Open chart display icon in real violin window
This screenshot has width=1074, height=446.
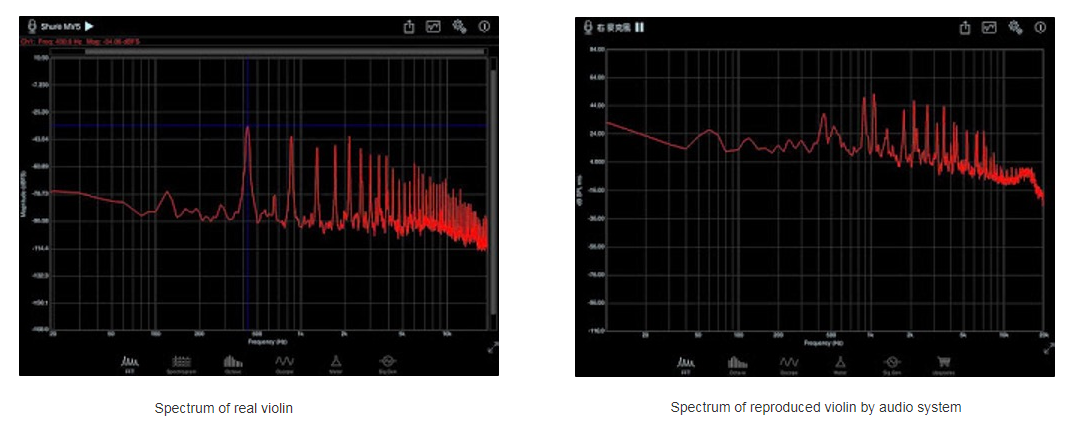[x=433, y=27]
